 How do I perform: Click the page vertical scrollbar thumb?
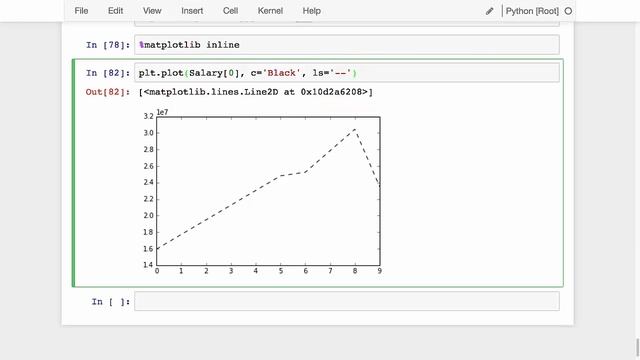pos(638,346)
